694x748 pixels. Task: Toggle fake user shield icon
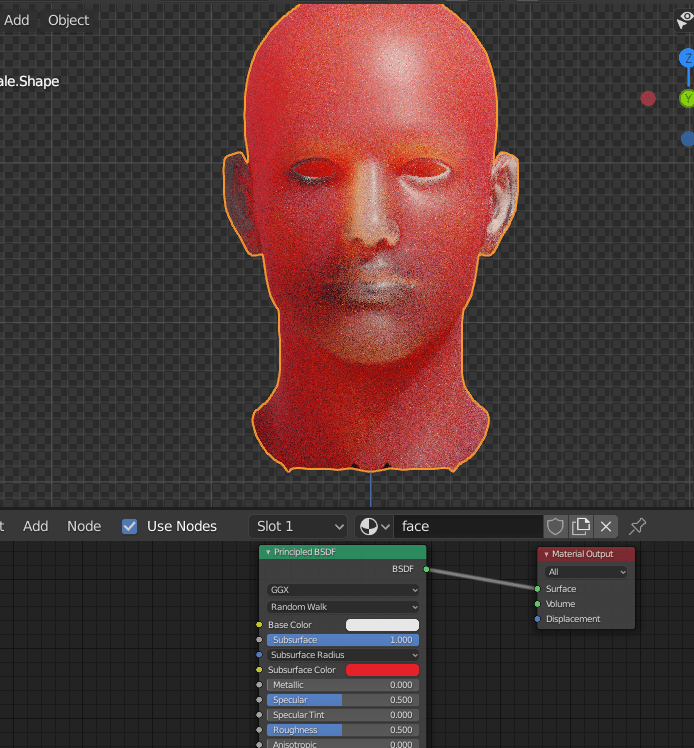pos(555,527)
